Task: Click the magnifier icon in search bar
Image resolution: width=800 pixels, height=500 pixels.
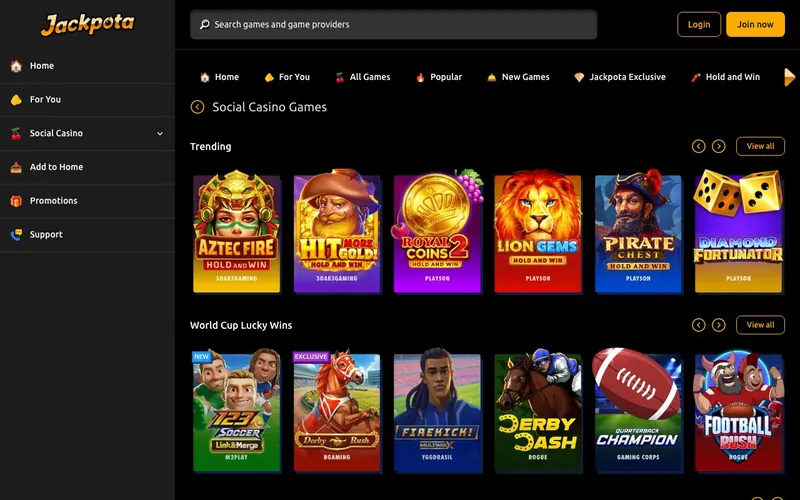Action: click(x=205, y=24)
